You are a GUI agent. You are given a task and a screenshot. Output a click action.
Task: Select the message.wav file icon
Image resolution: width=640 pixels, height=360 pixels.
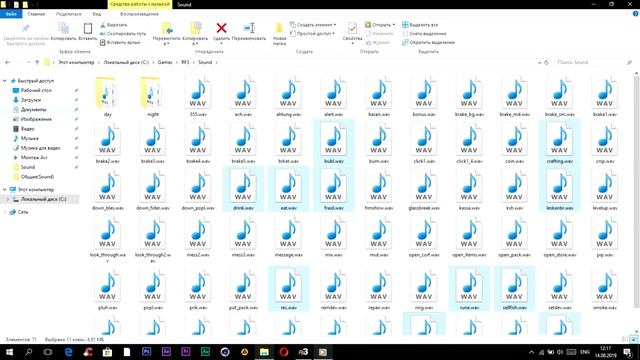tap(288, 233)
